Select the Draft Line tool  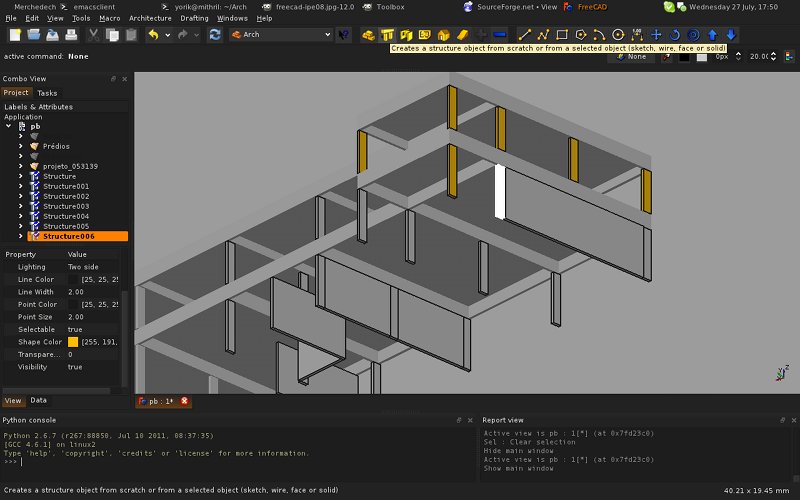pos(524,35)
